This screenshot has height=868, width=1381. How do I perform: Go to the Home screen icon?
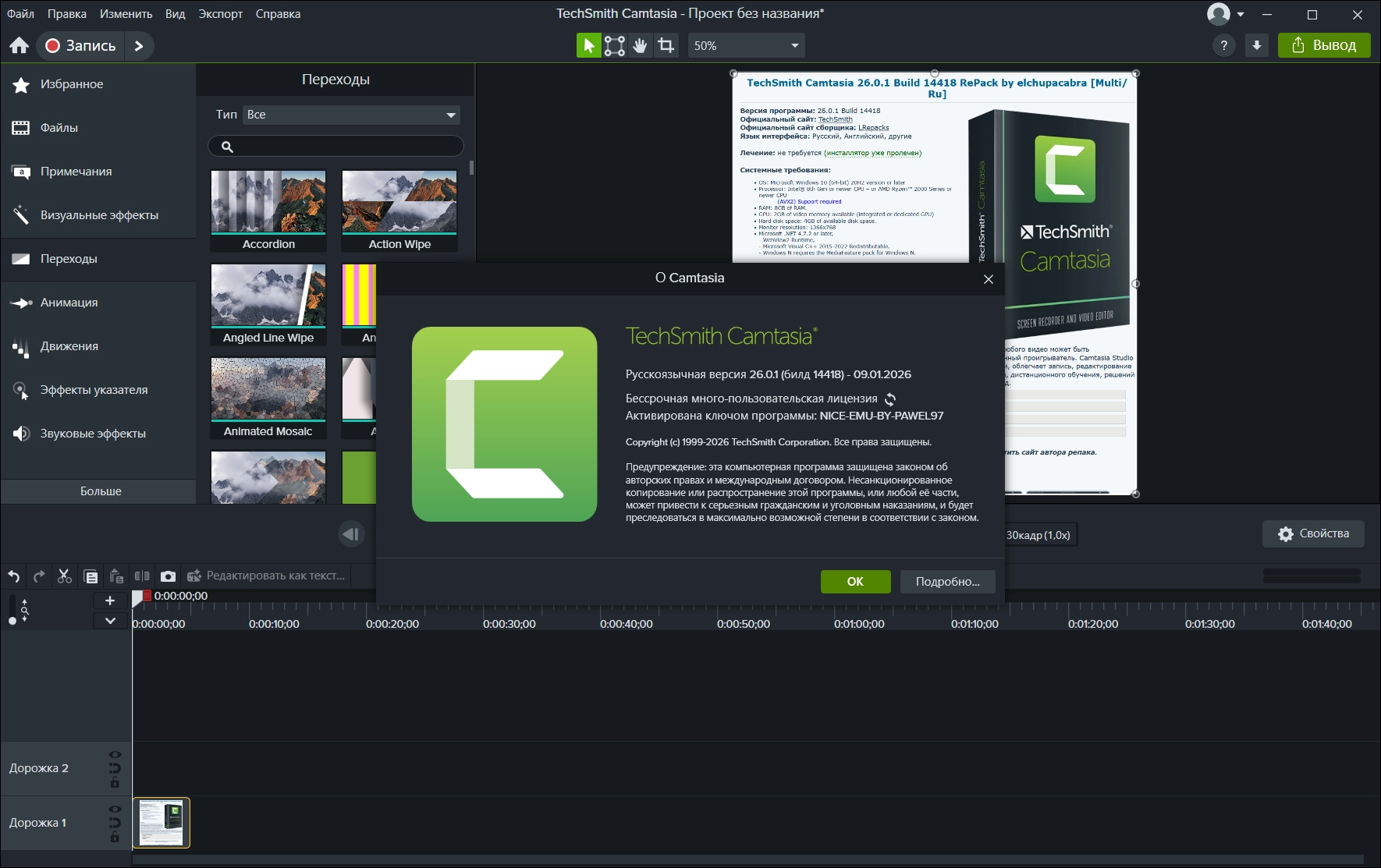pyautogui.click(x=20, y=46)
